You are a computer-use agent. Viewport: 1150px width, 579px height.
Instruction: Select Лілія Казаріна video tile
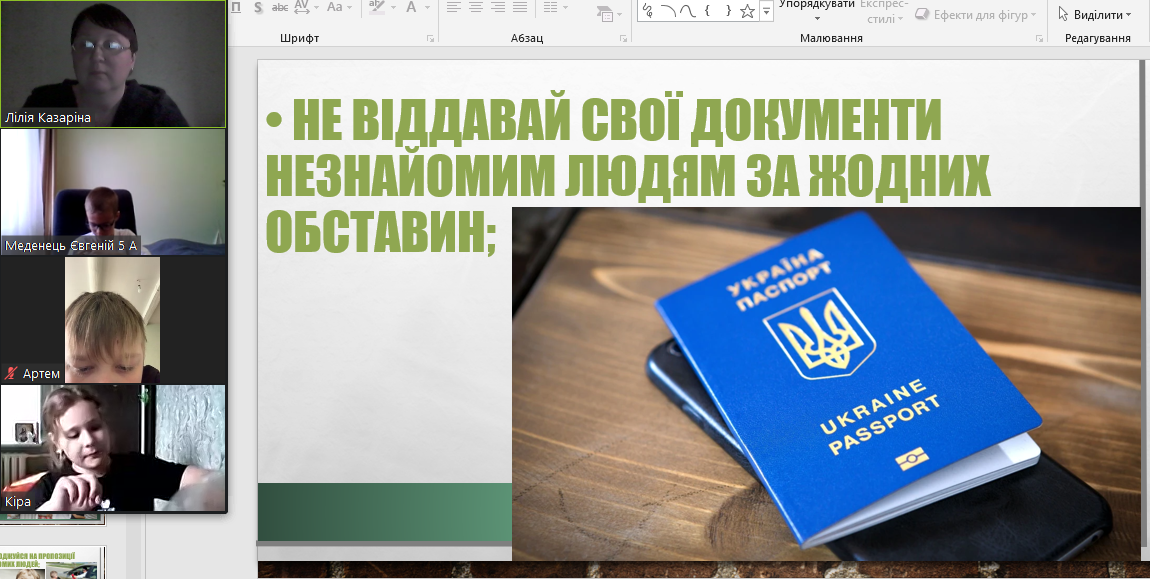point(113,64)
